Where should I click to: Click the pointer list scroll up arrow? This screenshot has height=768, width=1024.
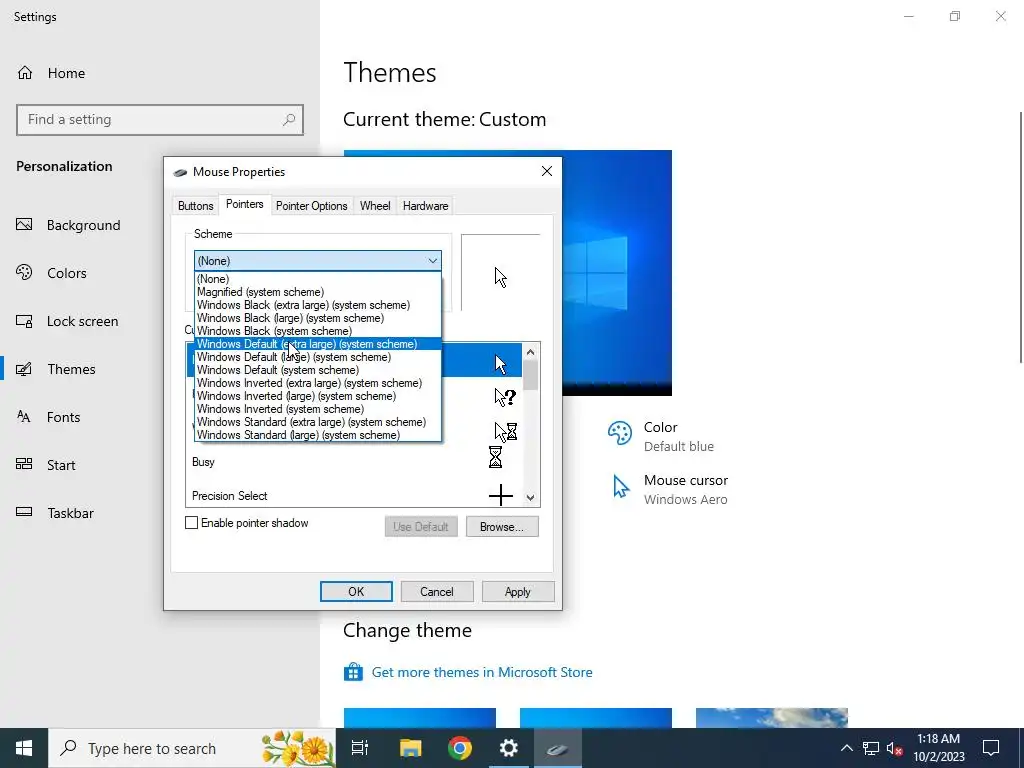tap(530, 352)
